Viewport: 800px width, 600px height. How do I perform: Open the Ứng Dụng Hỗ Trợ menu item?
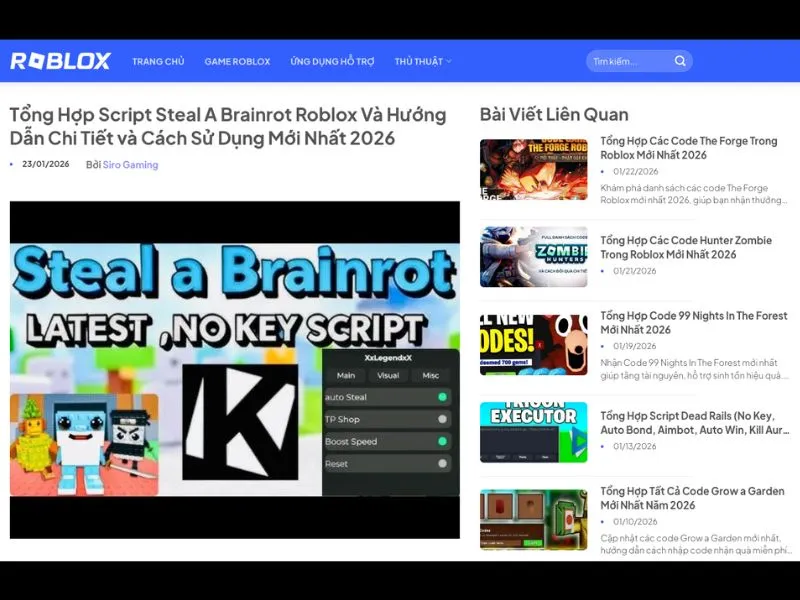tap(332, 62)
